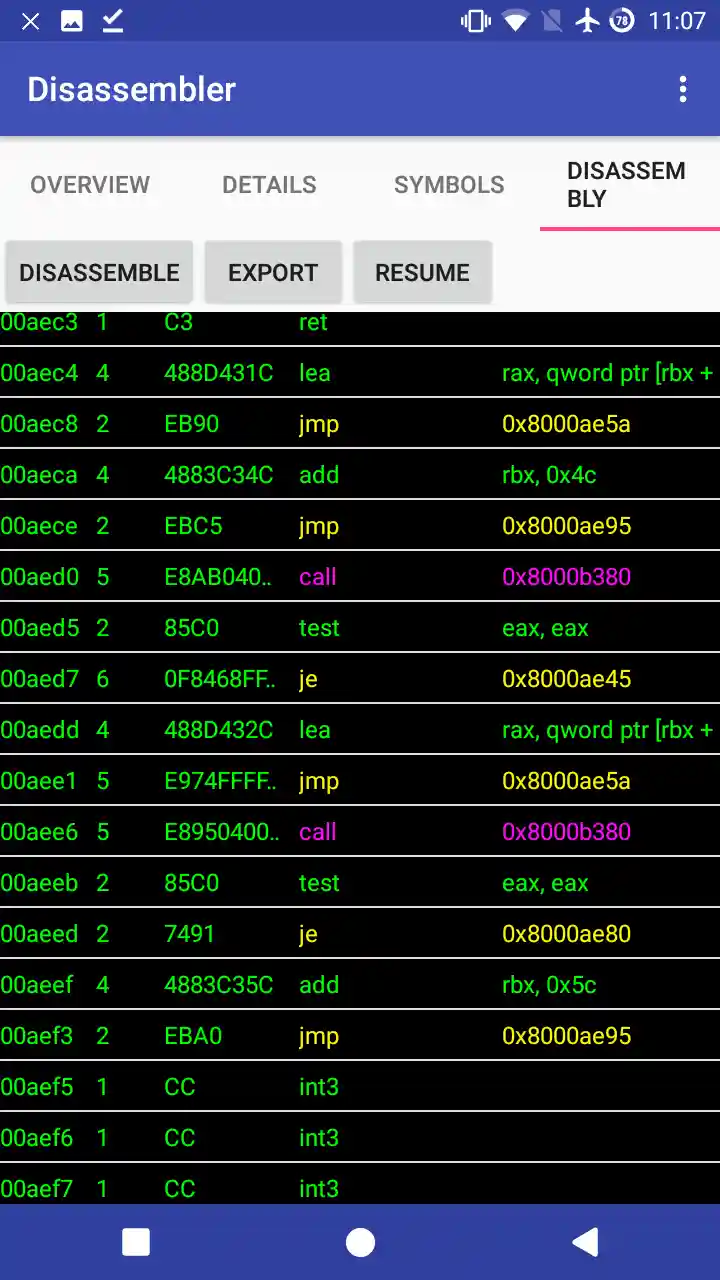Tap the je 0x8000ae80 instruction row
720x1280 pixels.
(360, 934)
